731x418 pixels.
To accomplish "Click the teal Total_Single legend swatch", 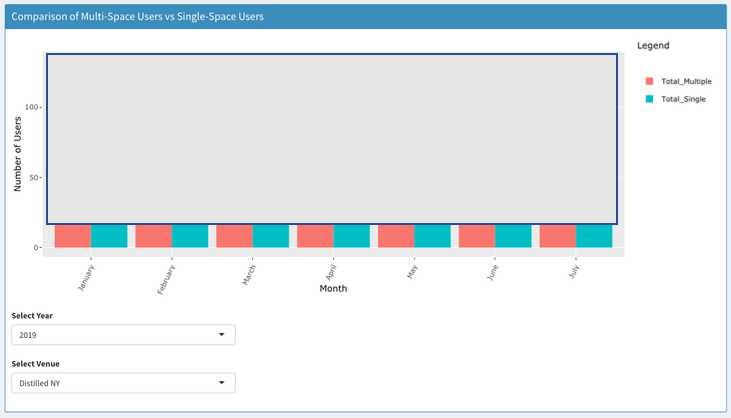I will pyautogui.click(x=649, y=99).
